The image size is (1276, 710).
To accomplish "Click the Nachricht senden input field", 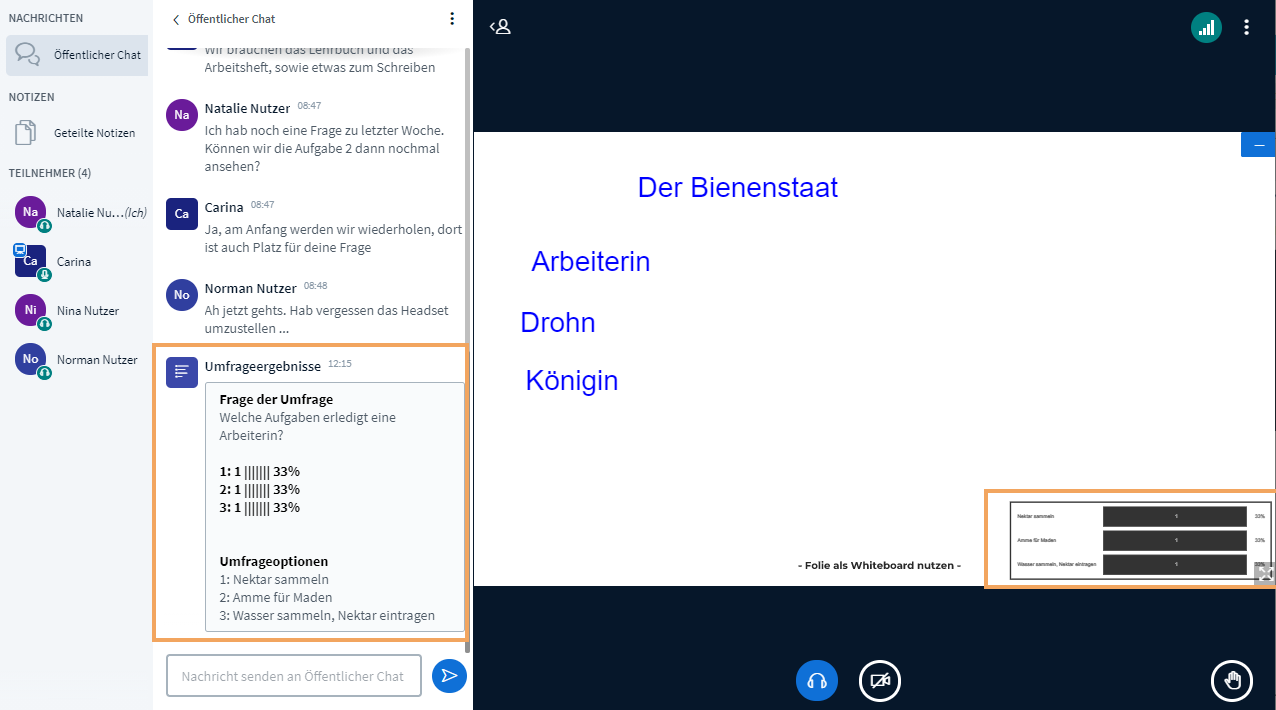I will tap(293, 675).
